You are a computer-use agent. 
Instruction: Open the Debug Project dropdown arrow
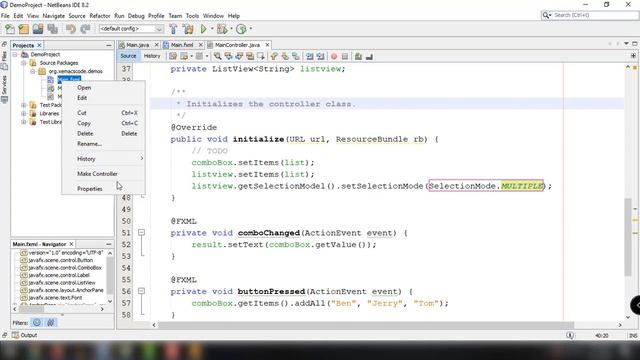point(231,29)
